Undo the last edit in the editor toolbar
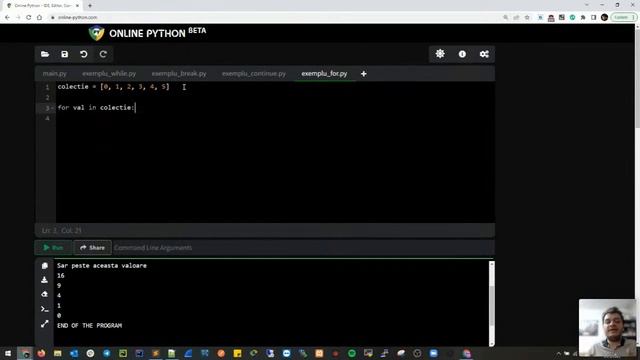 (84, 54)
